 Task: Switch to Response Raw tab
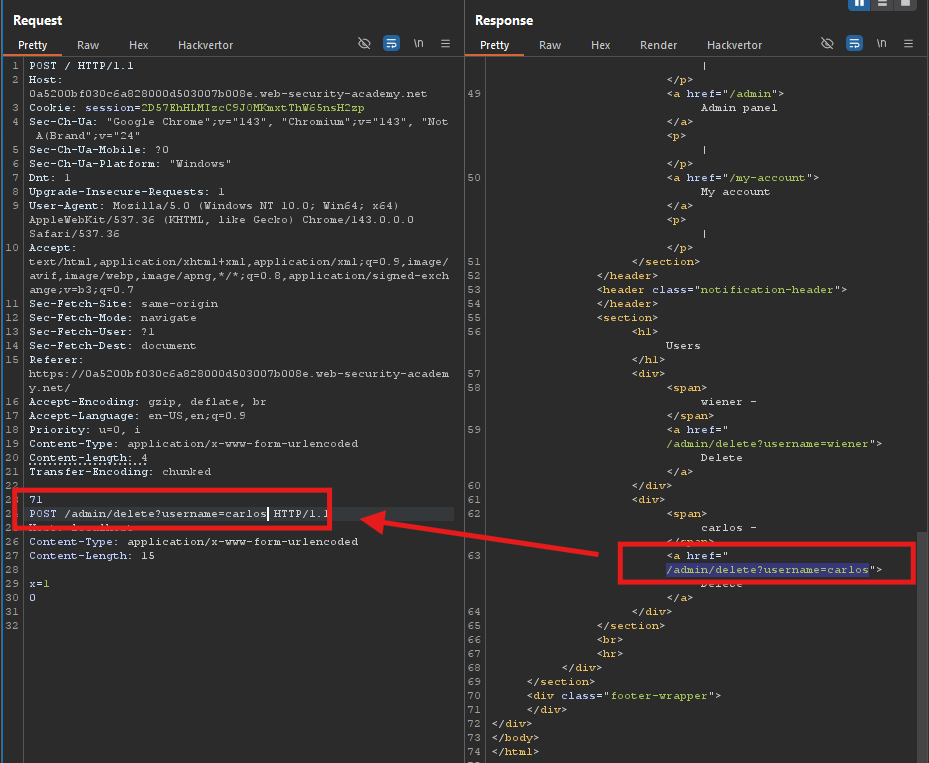pyautogui.click(x=550, y=45)
